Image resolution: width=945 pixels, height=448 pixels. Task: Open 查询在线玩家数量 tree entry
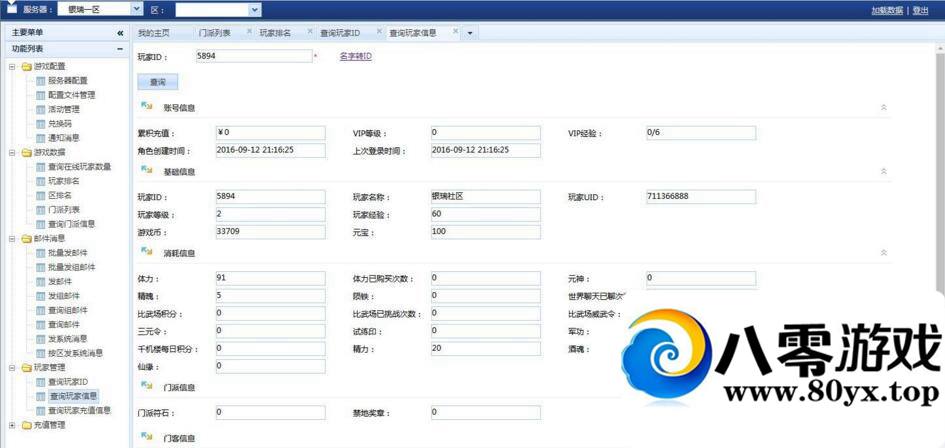coord(80,166)
